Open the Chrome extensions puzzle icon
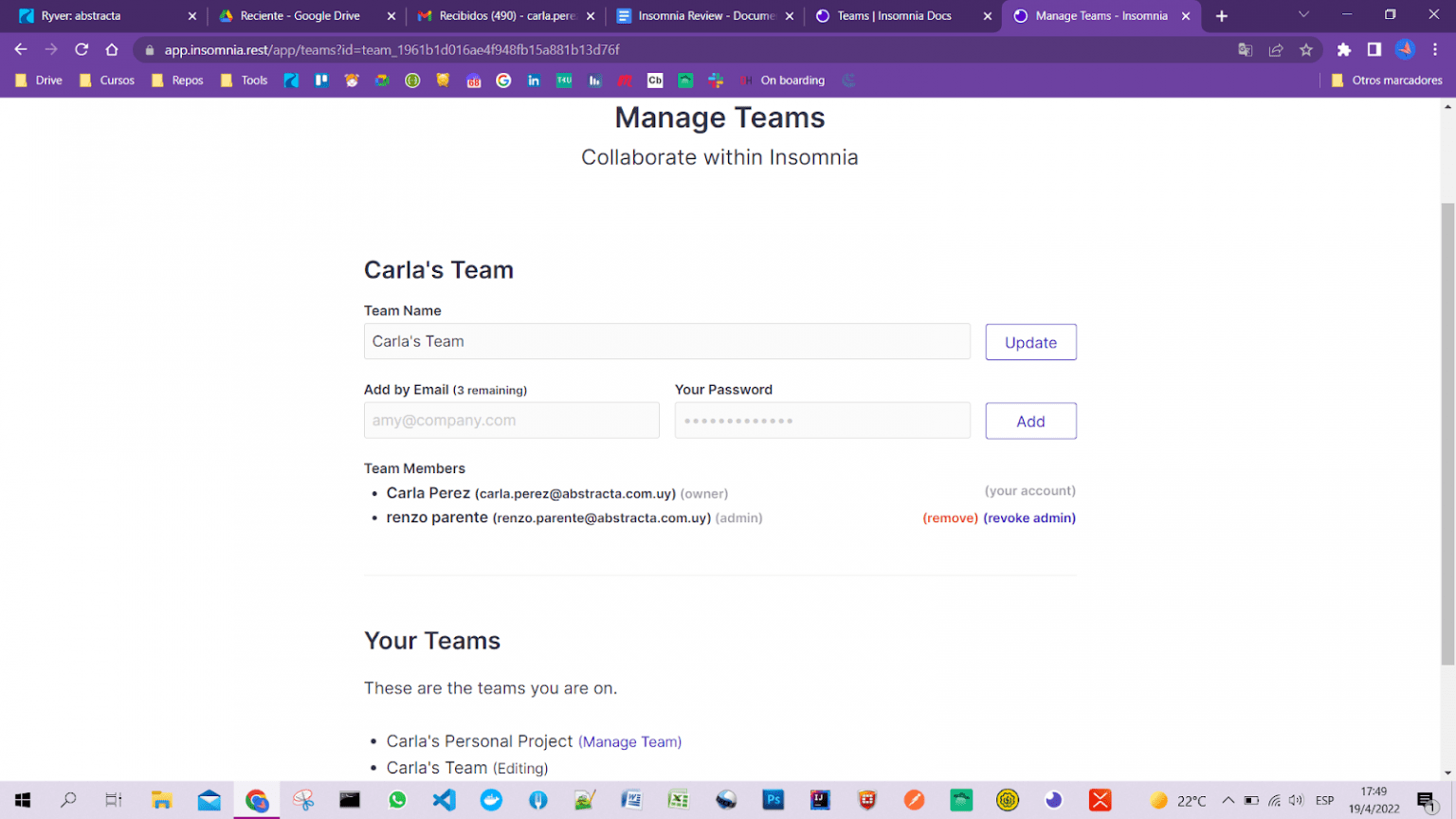 coord(1343,49)
